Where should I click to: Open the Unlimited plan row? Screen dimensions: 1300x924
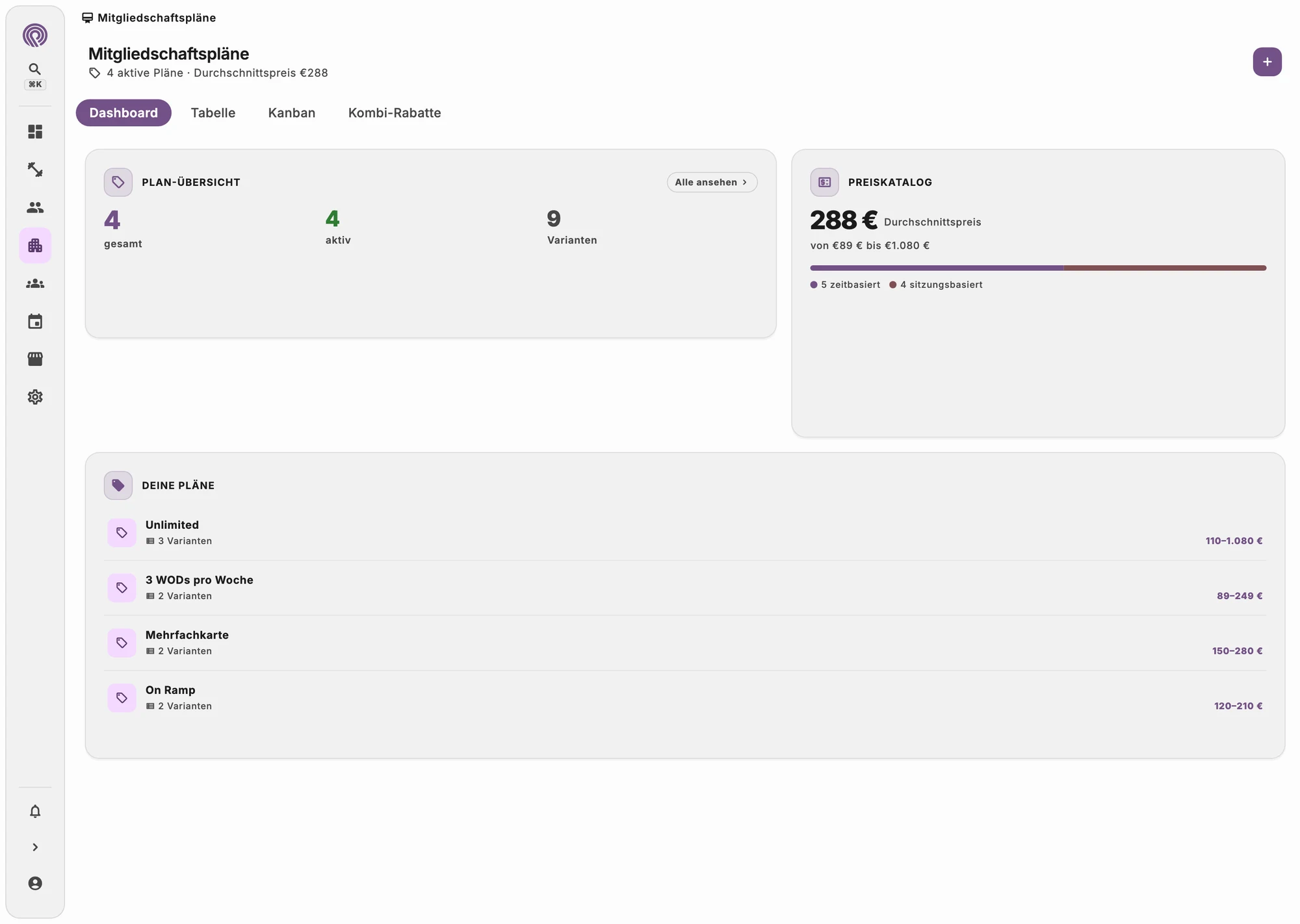pyautogui.click(x=684, y=533)
